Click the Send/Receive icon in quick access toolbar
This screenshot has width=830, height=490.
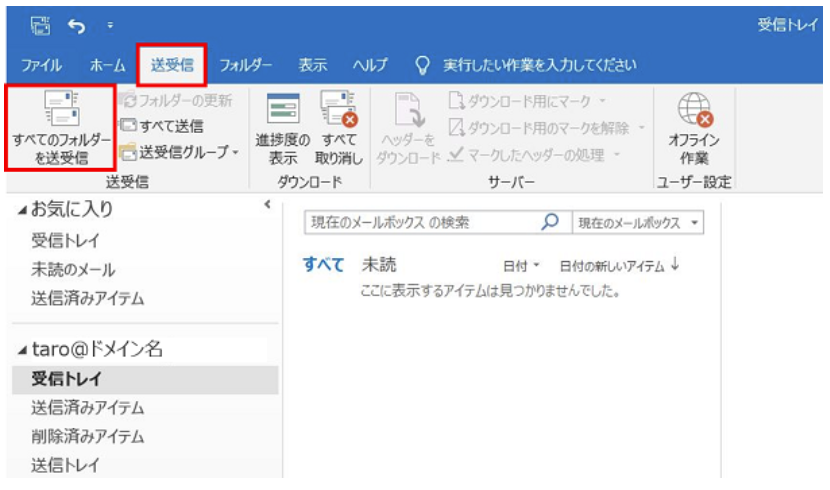tap(40, 25)
